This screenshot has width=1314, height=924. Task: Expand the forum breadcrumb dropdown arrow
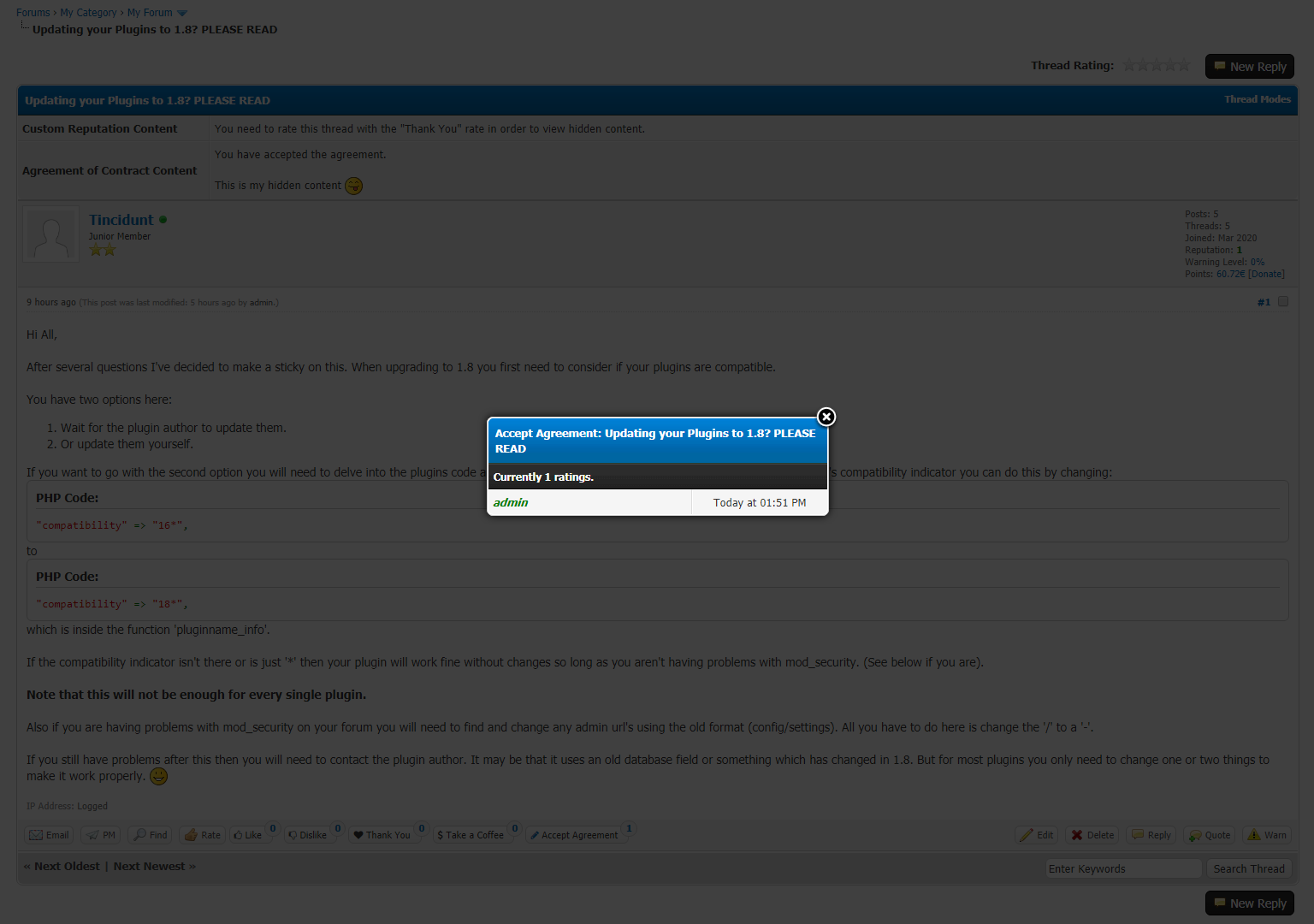pos(182,13)
